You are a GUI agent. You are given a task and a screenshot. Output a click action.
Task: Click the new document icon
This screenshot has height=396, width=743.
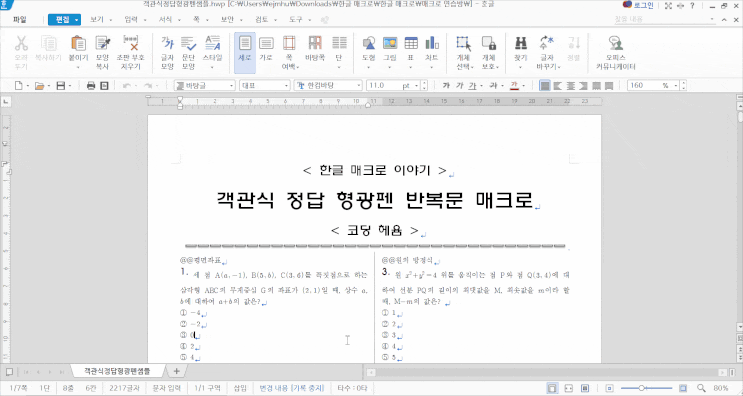(18, 86)
